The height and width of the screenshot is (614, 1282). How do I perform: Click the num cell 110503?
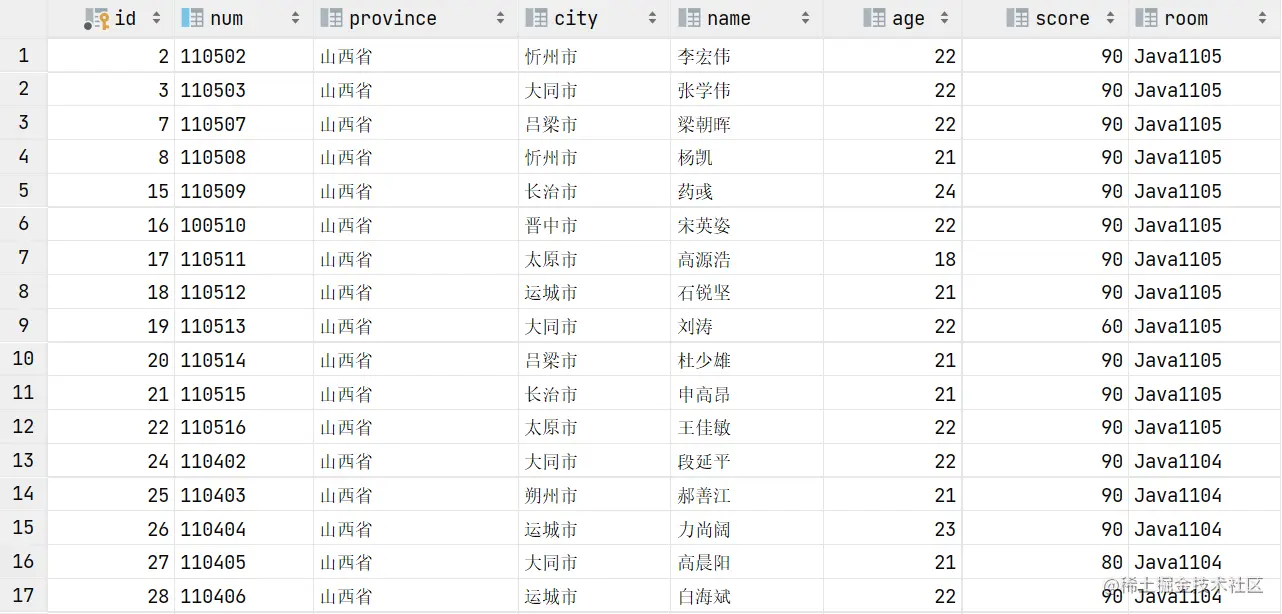pos(213,90)
